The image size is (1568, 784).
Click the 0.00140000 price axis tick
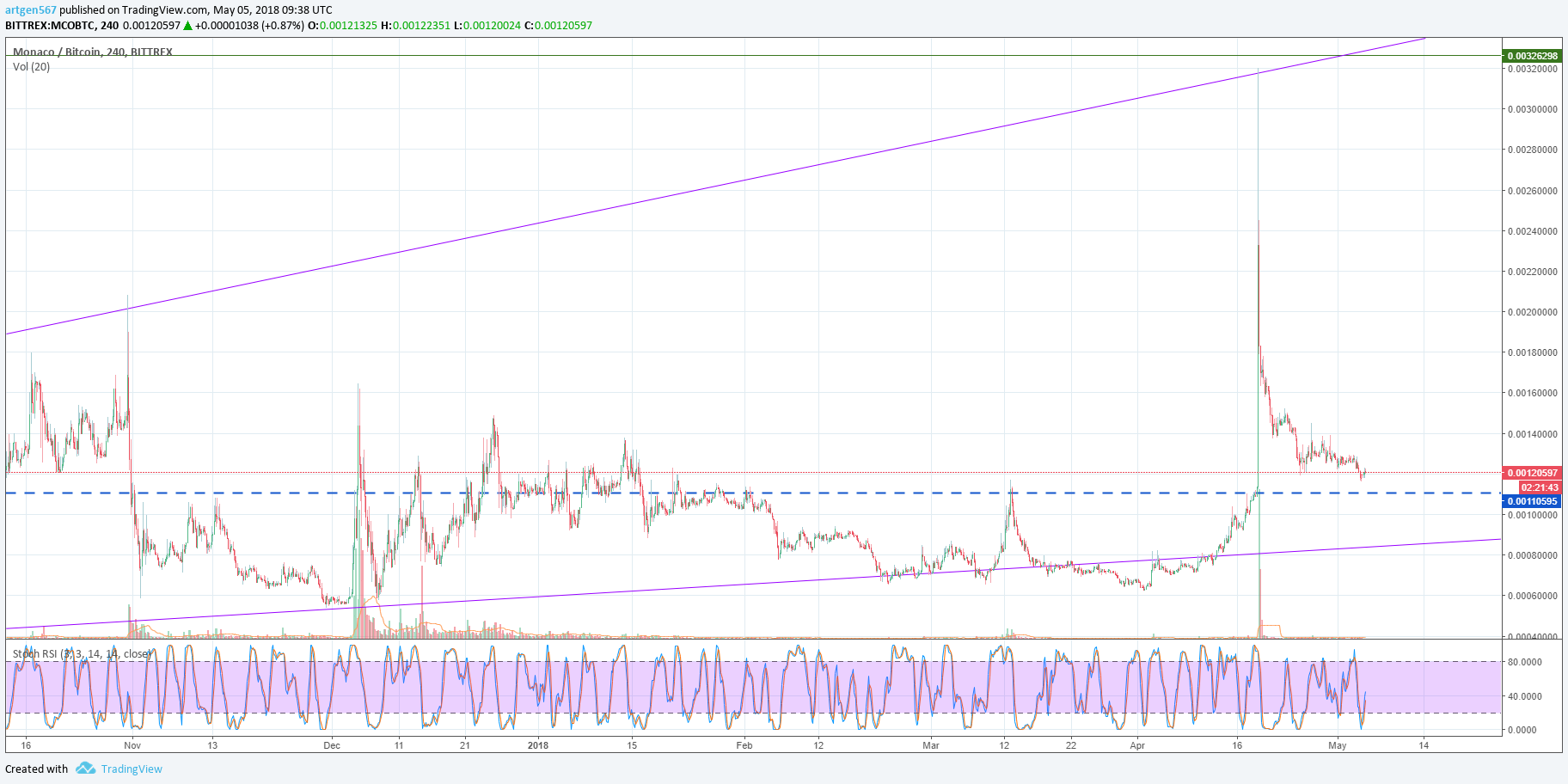tap(1534, 434)
